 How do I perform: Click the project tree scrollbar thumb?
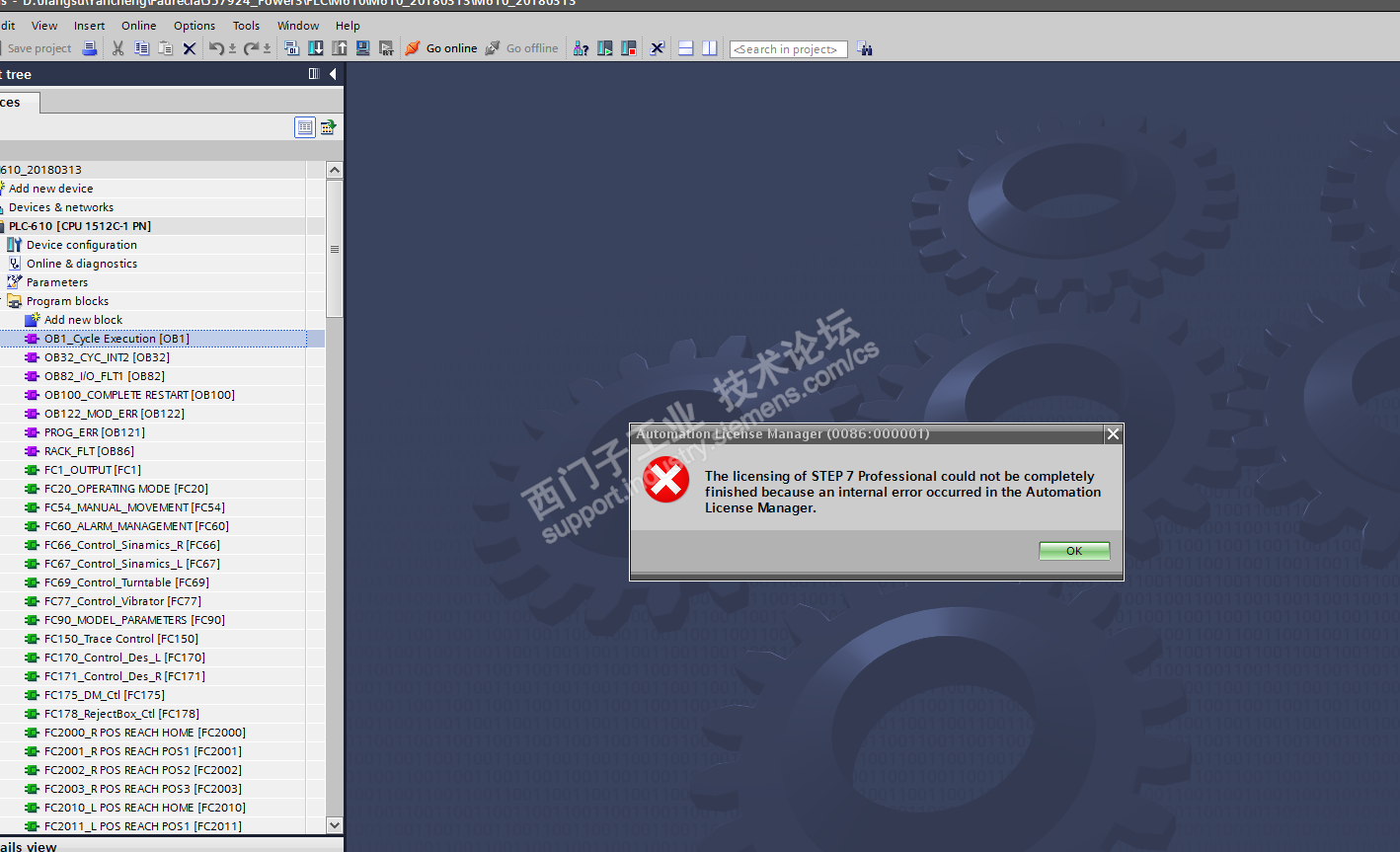(335, 249)
